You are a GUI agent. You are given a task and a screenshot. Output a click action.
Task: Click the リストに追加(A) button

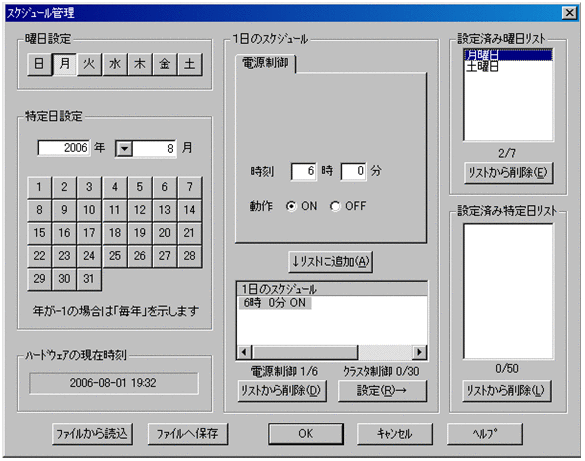coord(331,262)
